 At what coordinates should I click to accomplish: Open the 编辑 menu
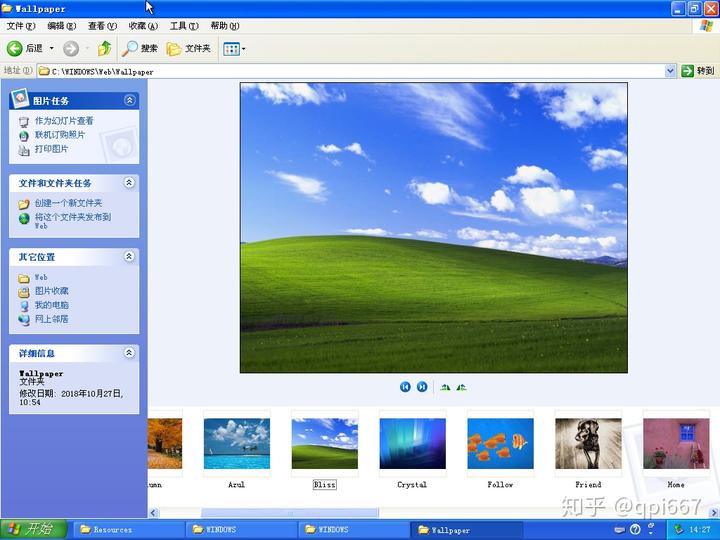[x=62, y=26]
